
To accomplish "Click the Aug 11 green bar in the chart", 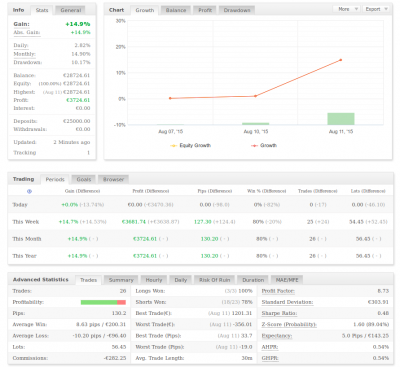I will (341, 119).
